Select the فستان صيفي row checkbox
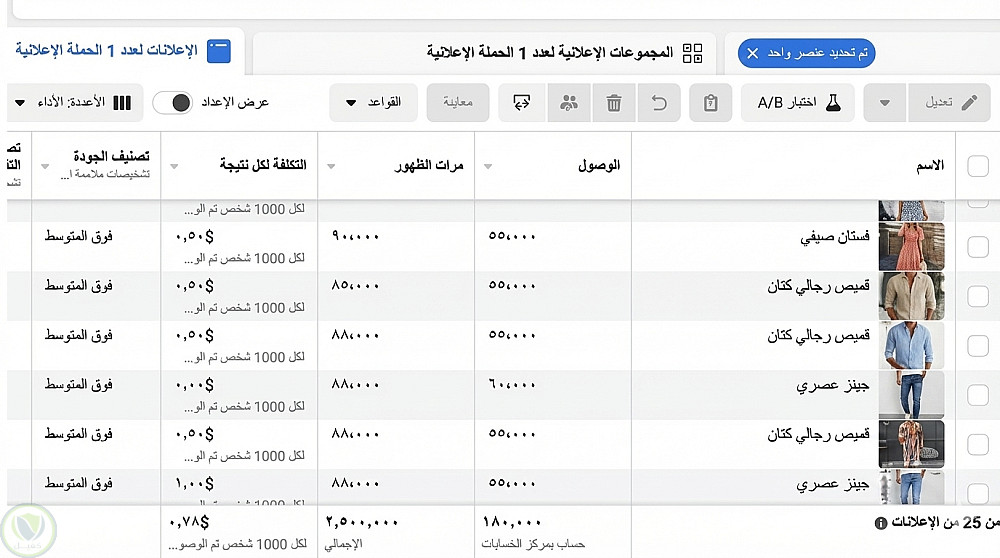This screenshot has height=558, width=1000. tap(977, 247)
